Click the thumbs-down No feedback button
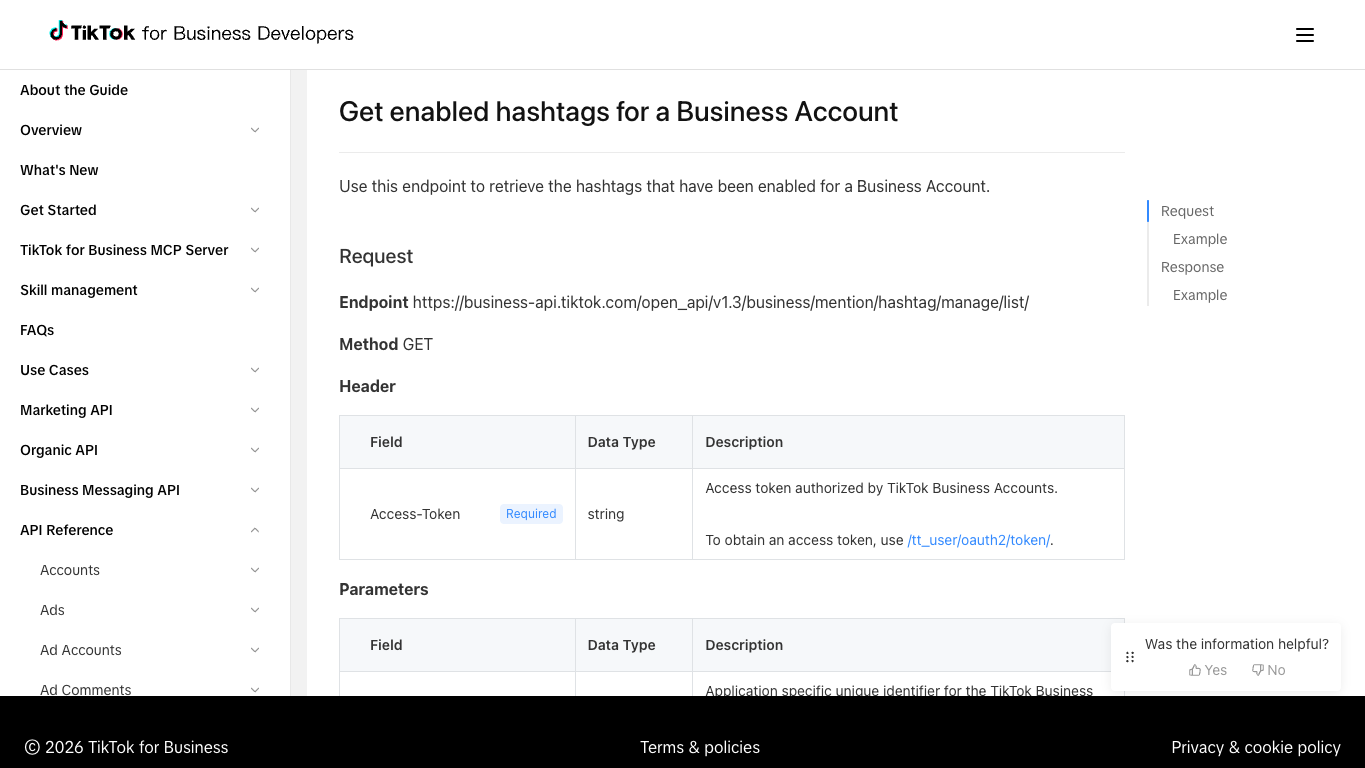 pyautogui.click(x=1268, y=670)
